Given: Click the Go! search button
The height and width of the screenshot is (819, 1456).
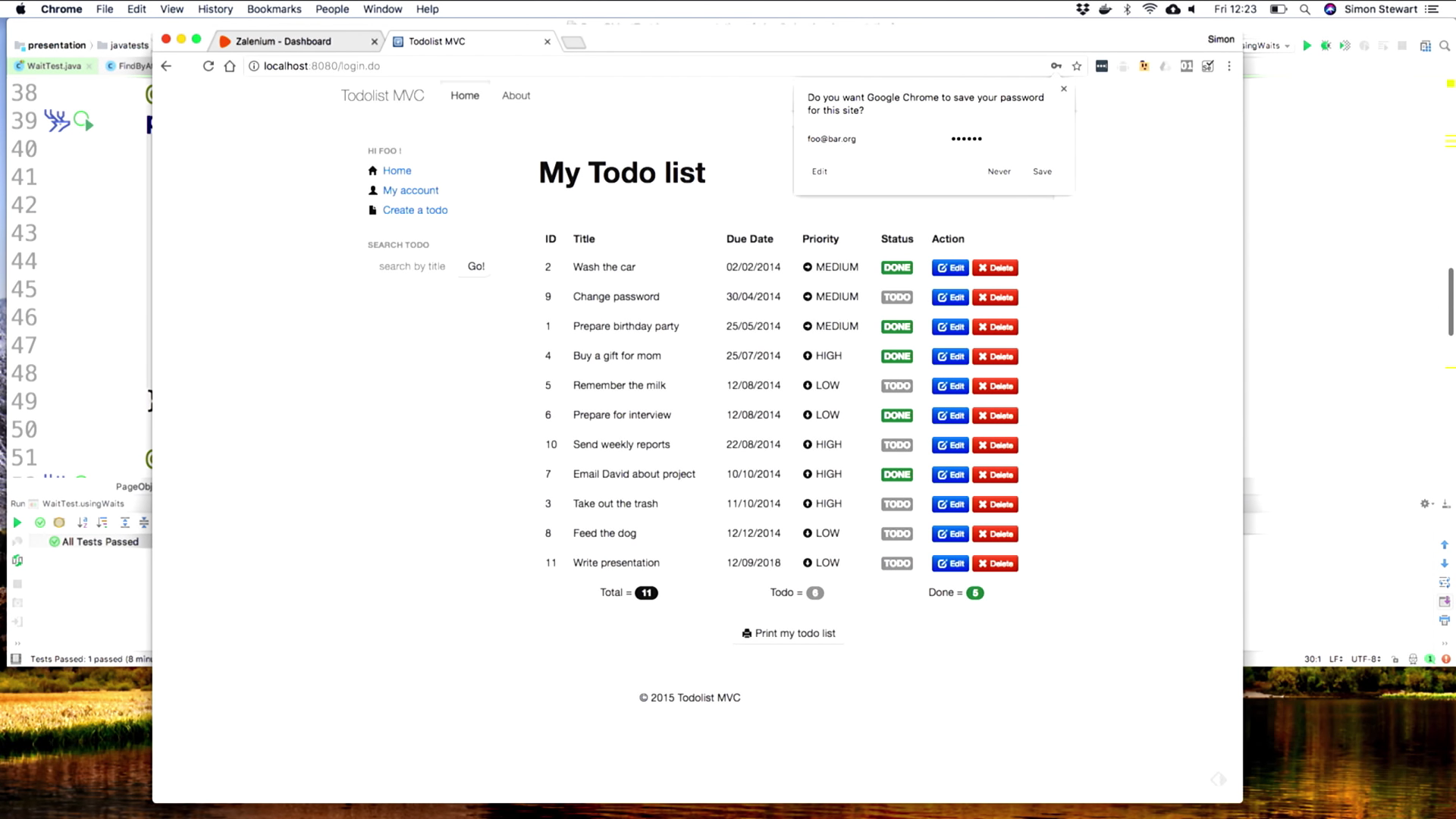Looking at the screenshot, I should tap(476, 266).
